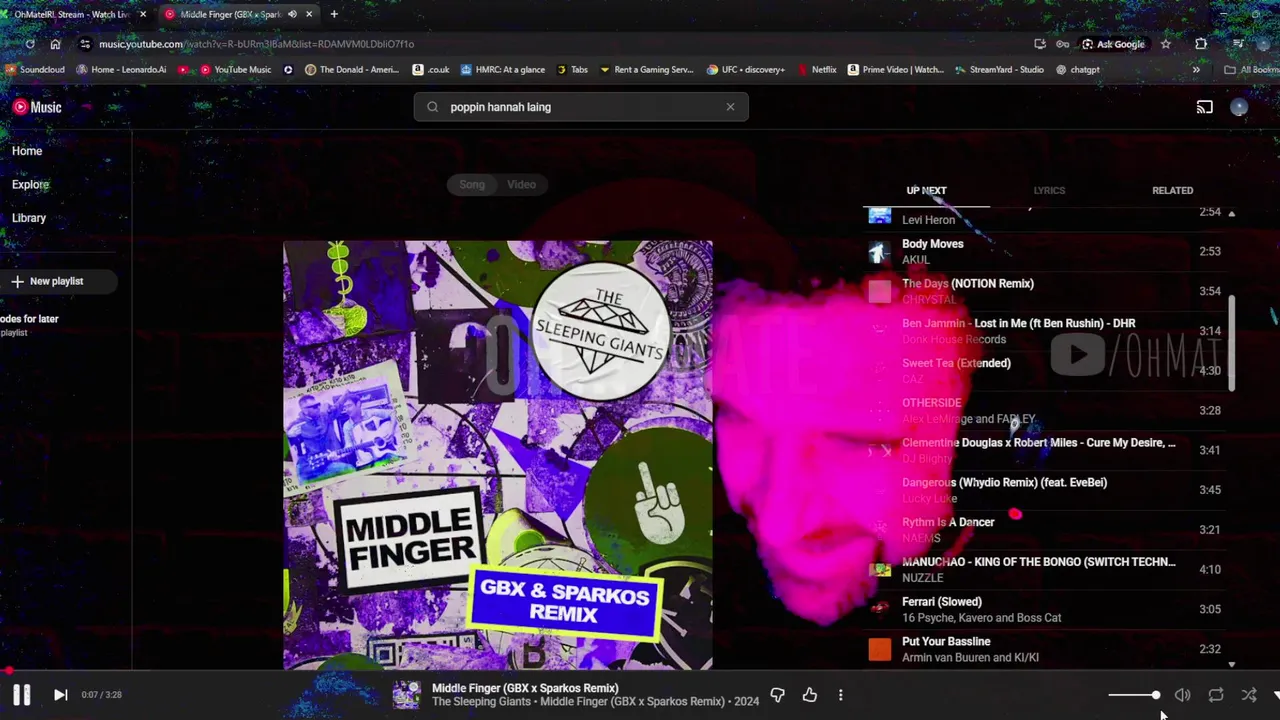This screenshot has height=720, width=1280.
Task: Select the UP NEXT tab
Action: pos(926,190)
